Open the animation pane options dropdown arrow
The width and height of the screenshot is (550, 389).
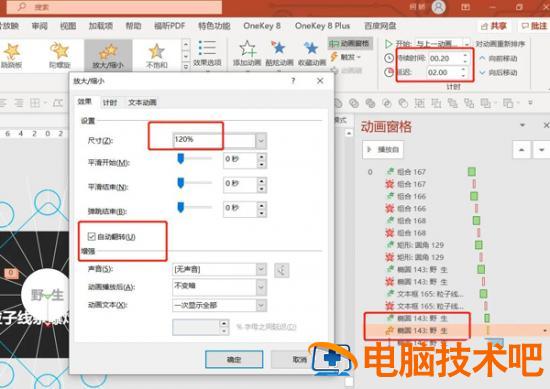click(522, 125)
